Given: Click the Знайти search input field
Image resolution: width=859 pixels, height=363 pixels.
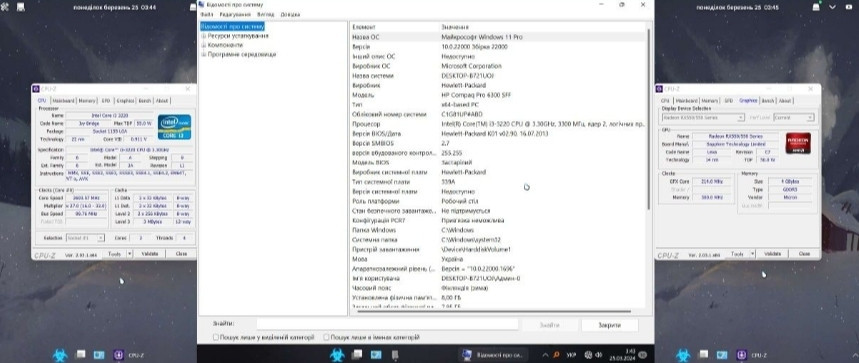Looking at the screenshot, I should [x=387, y=325].
